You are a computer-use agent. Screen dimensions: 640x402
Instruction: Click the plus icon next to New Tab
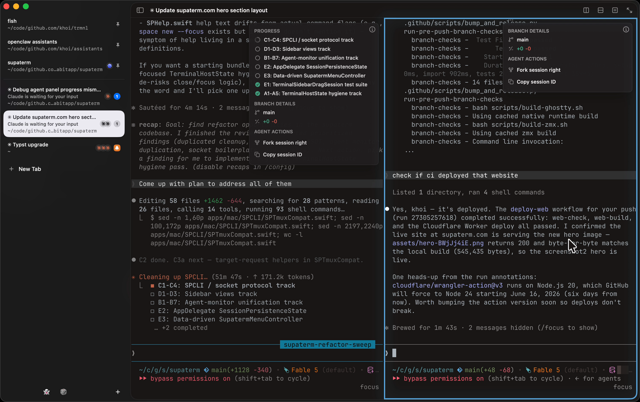[11, 169]
